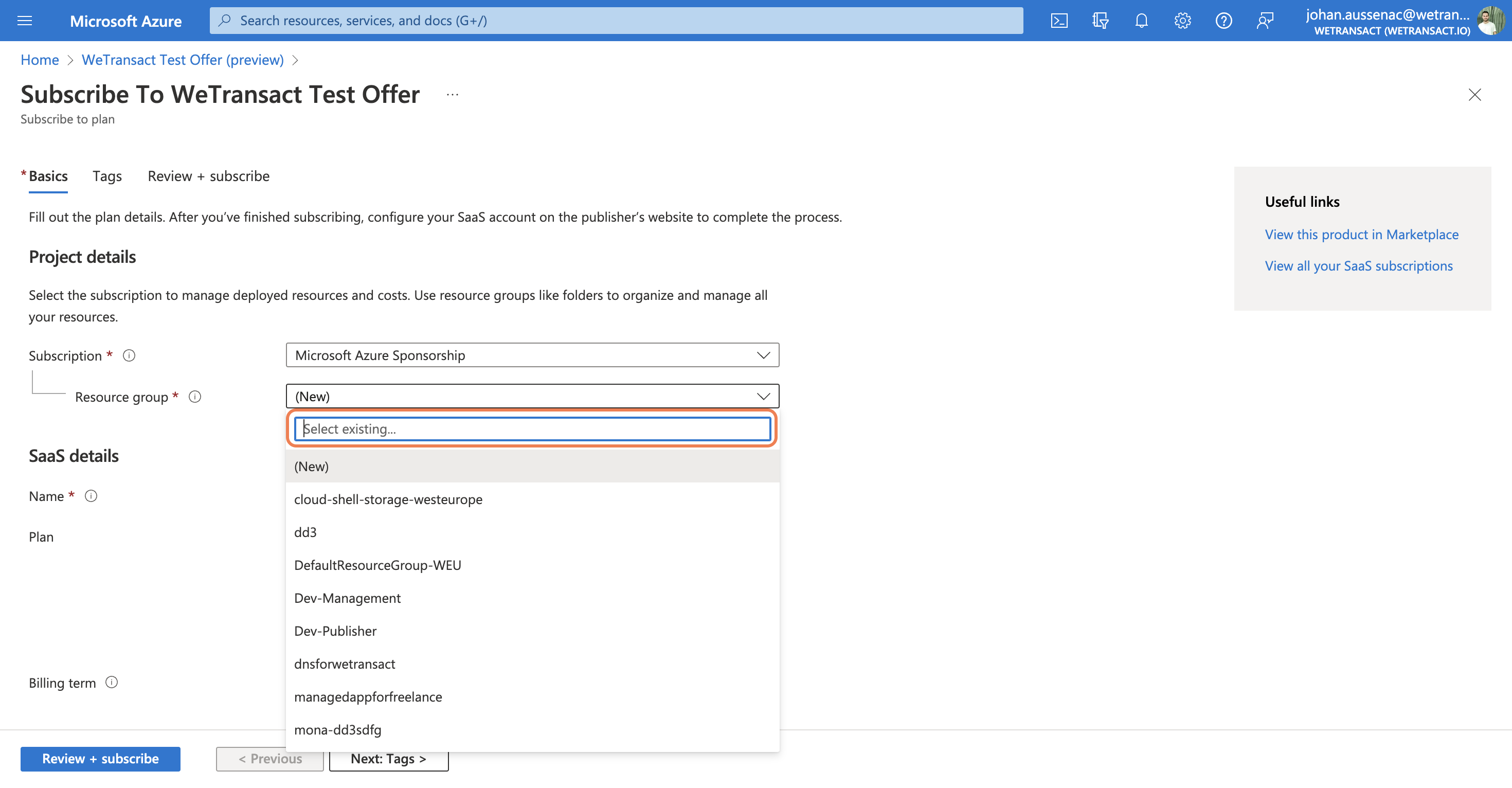Click the Name field info icon
The height and width of the screenshot is (788, 1512).
[91, 495]
